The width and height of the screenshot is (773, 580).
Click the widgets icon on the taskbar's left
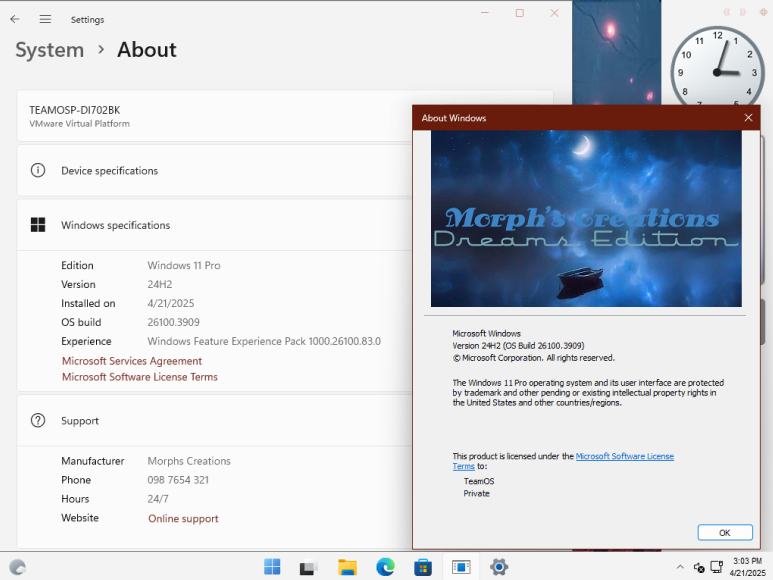click(17, 567)
